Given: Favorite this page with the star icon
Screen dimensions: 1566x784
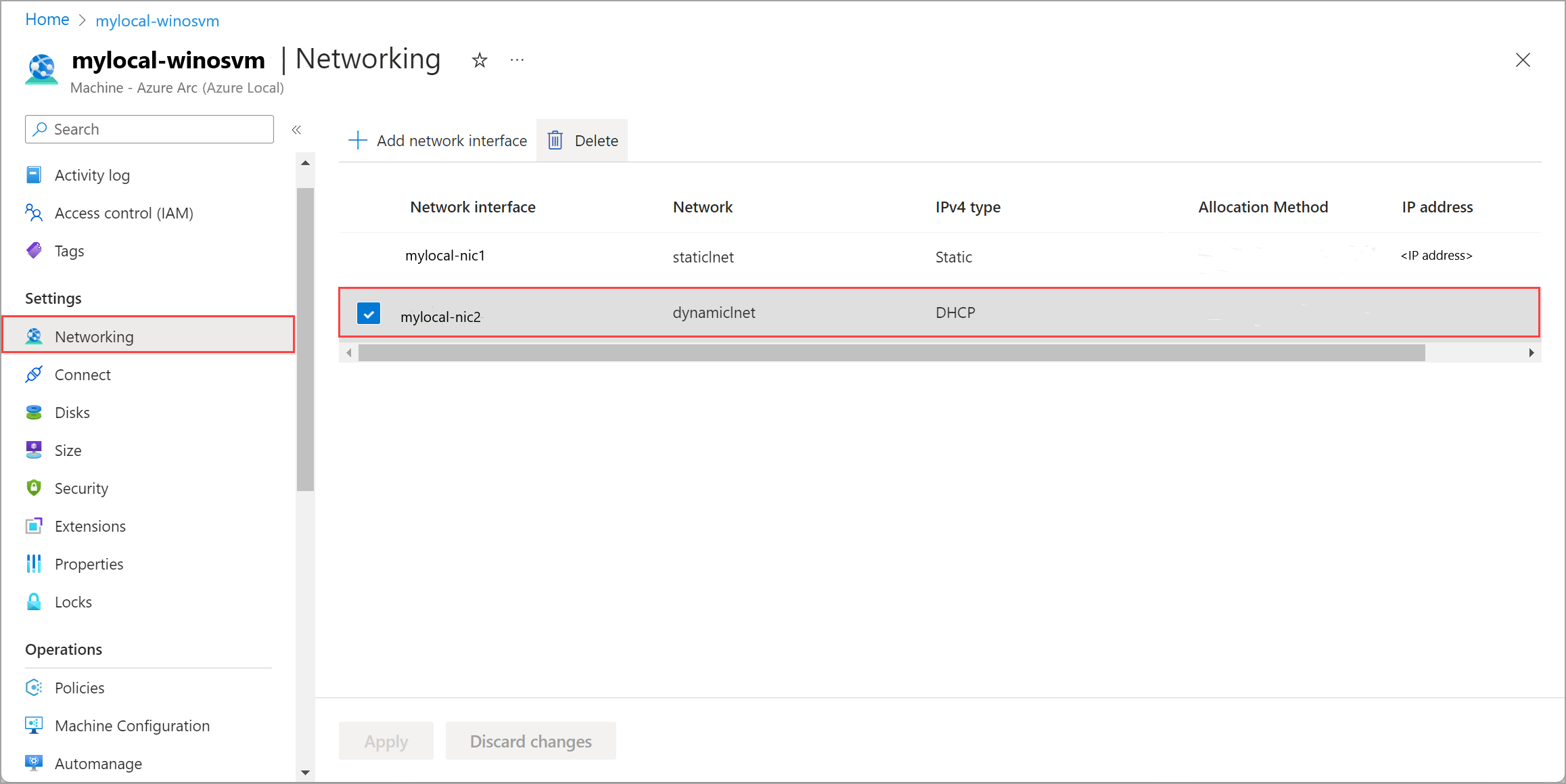Looking at the screenshot, I should [480, 61].
